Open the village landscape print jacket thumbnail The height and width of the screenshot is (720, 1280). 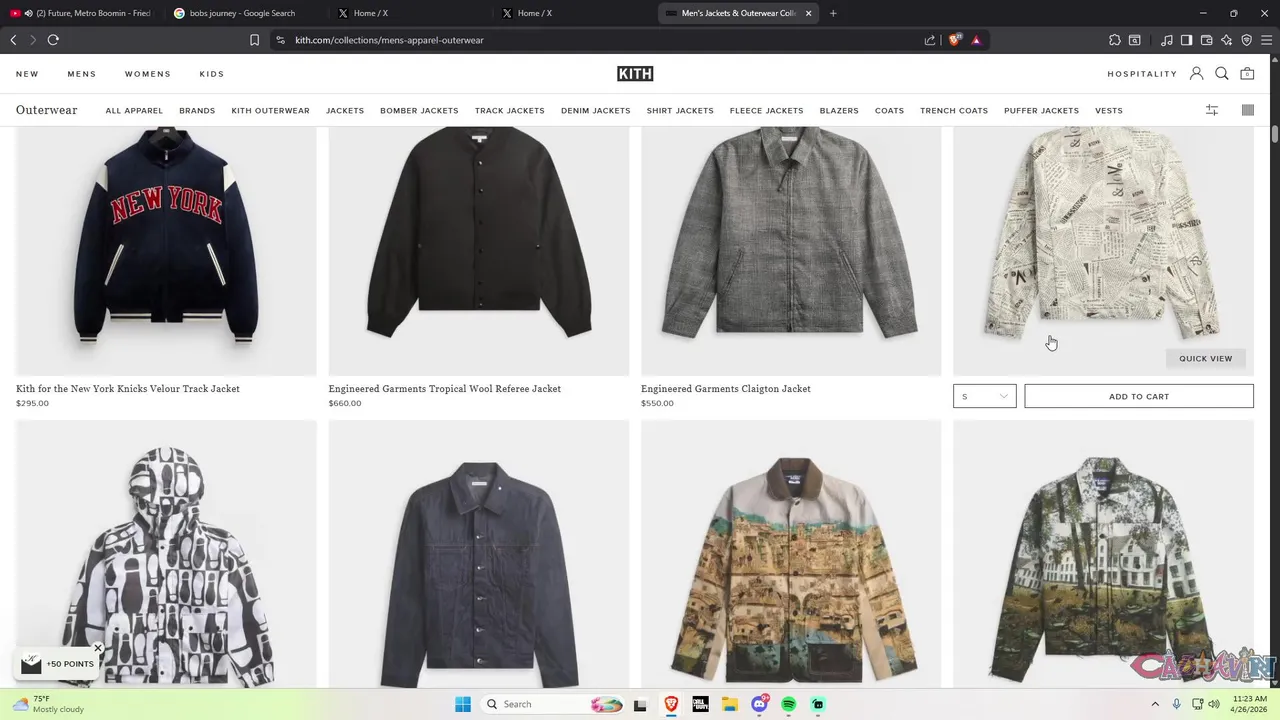click(x=791, y=555)
